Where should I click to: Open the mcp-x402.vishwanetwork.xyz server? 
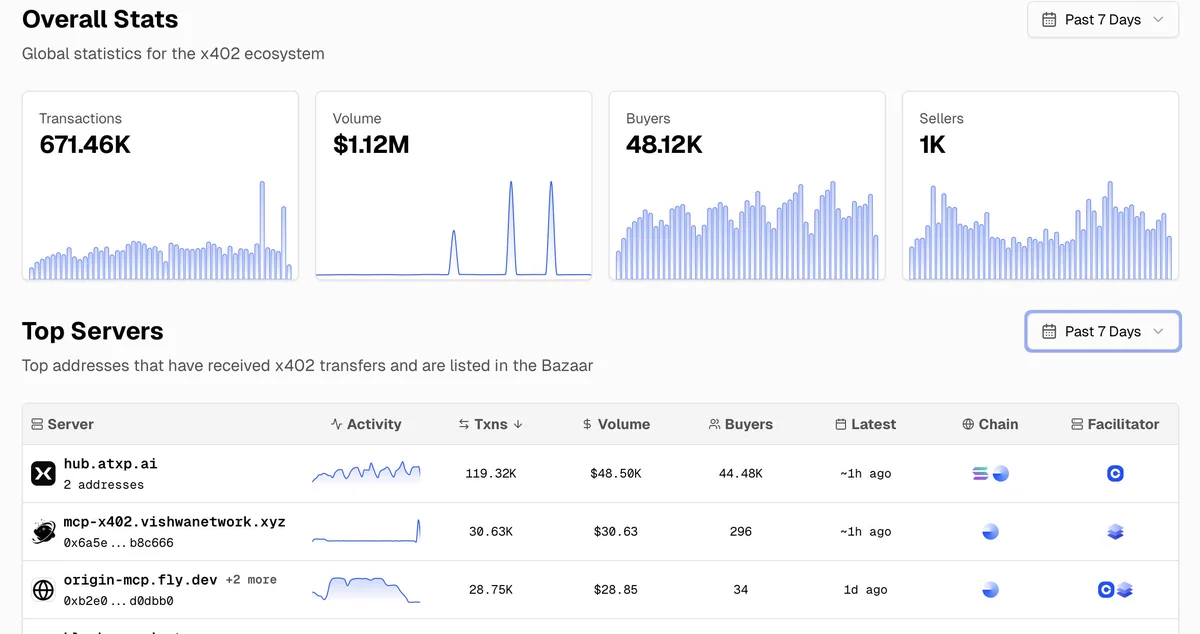tap(174, 522)
